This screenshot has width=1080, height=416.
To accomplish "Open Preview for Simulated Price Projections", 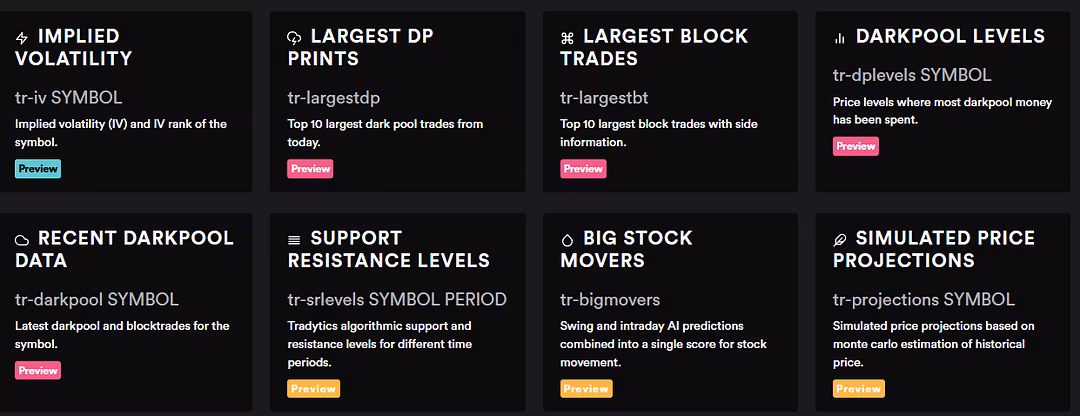I will coord(856,388).
